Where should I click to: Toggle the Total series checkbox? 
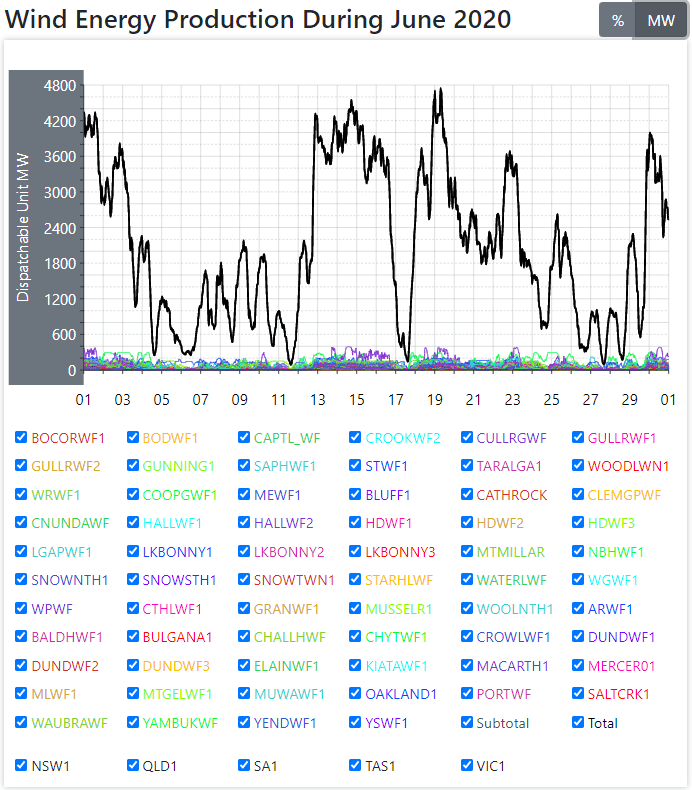[579, 722]
